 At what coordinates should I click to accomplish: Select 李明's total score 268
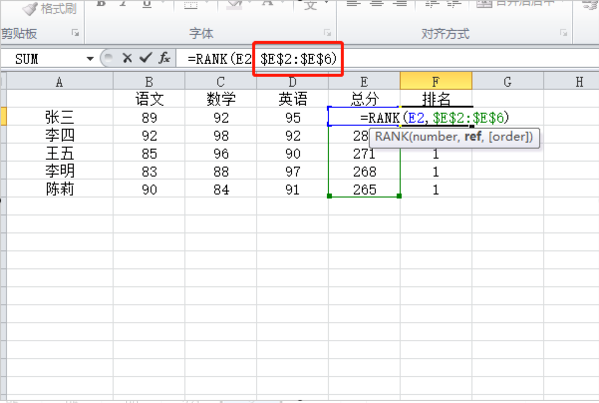364,171
